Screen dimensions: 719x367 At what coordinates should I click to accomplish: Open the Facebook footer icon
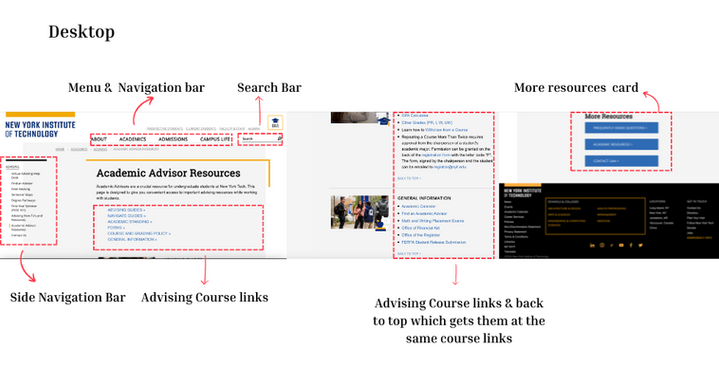[631, 245]
